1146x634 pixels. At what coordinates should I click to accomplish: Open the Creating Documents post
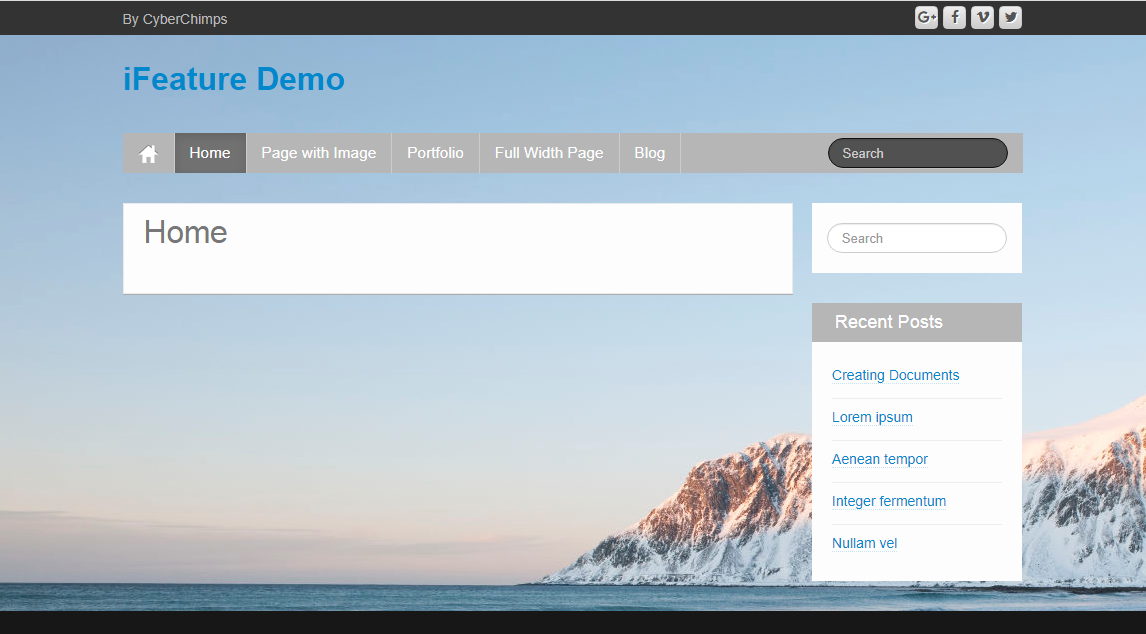pos(895,375)
